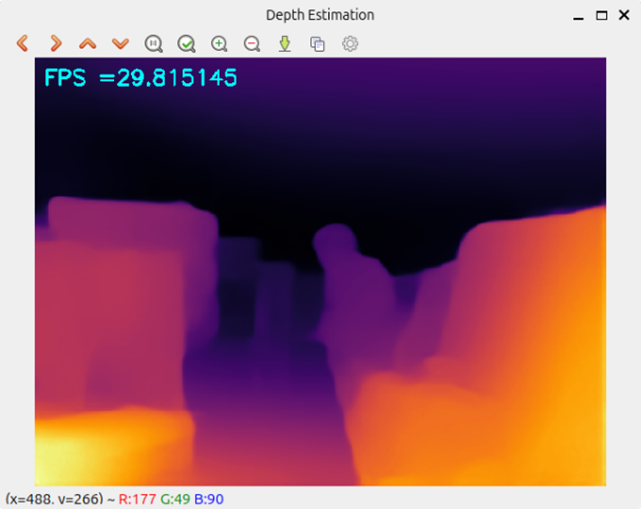The height and width of the screenshot is (509, 641).
Task: Fit image to window checkmark icon
Action: pos(186,44)
